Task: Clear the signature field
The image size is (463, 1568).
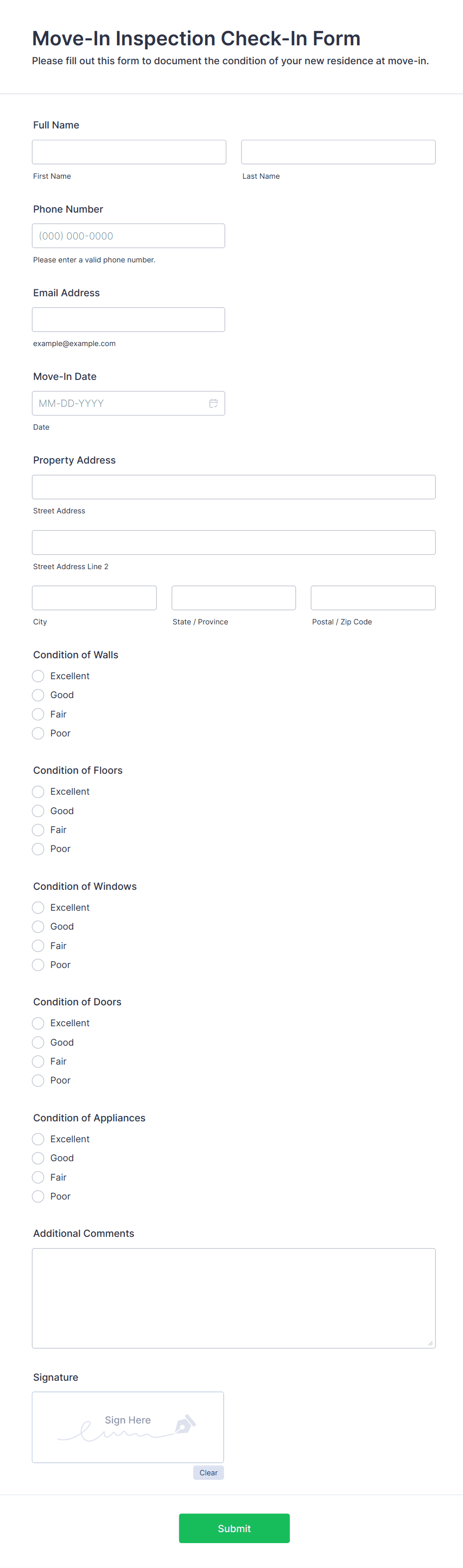Action: 208,1472
